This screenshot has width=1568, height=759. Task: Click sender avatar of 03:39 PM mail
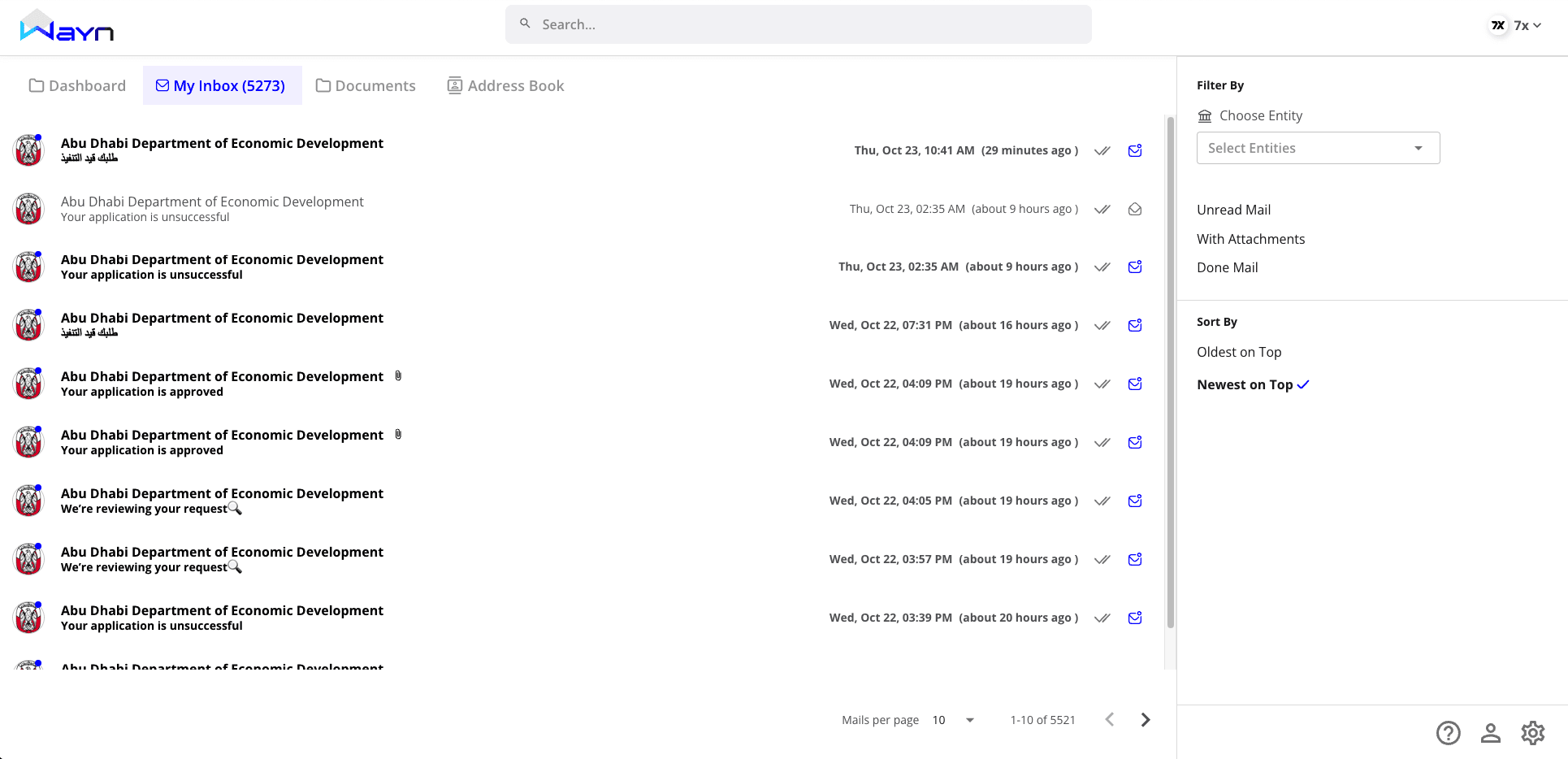[29, 618]
